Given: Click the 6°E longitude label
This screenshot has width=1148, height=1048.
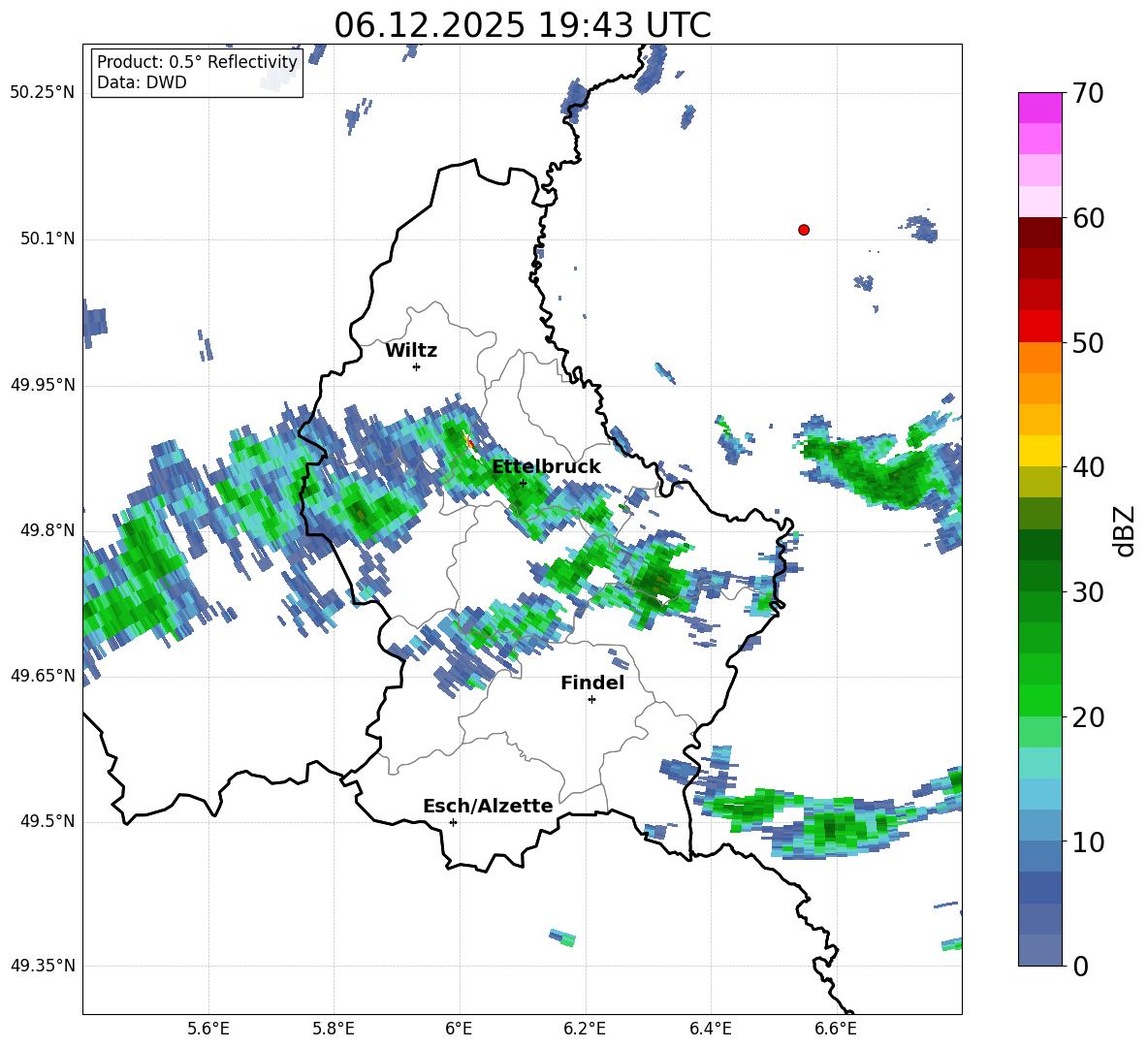Looking at the screenshot, I should 459,1029.
